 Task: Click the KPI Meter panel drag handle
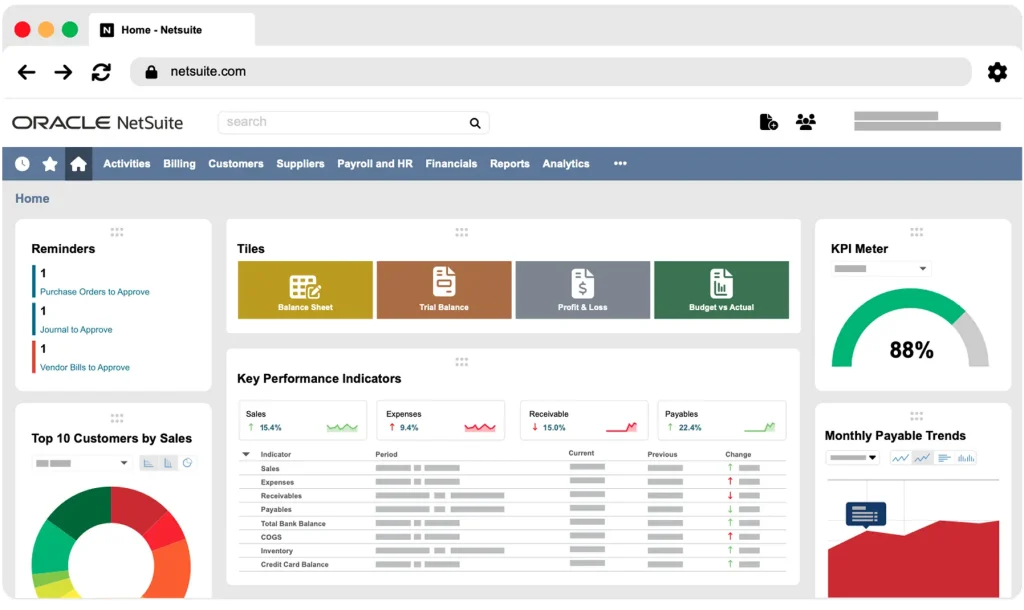click(916, 232)
